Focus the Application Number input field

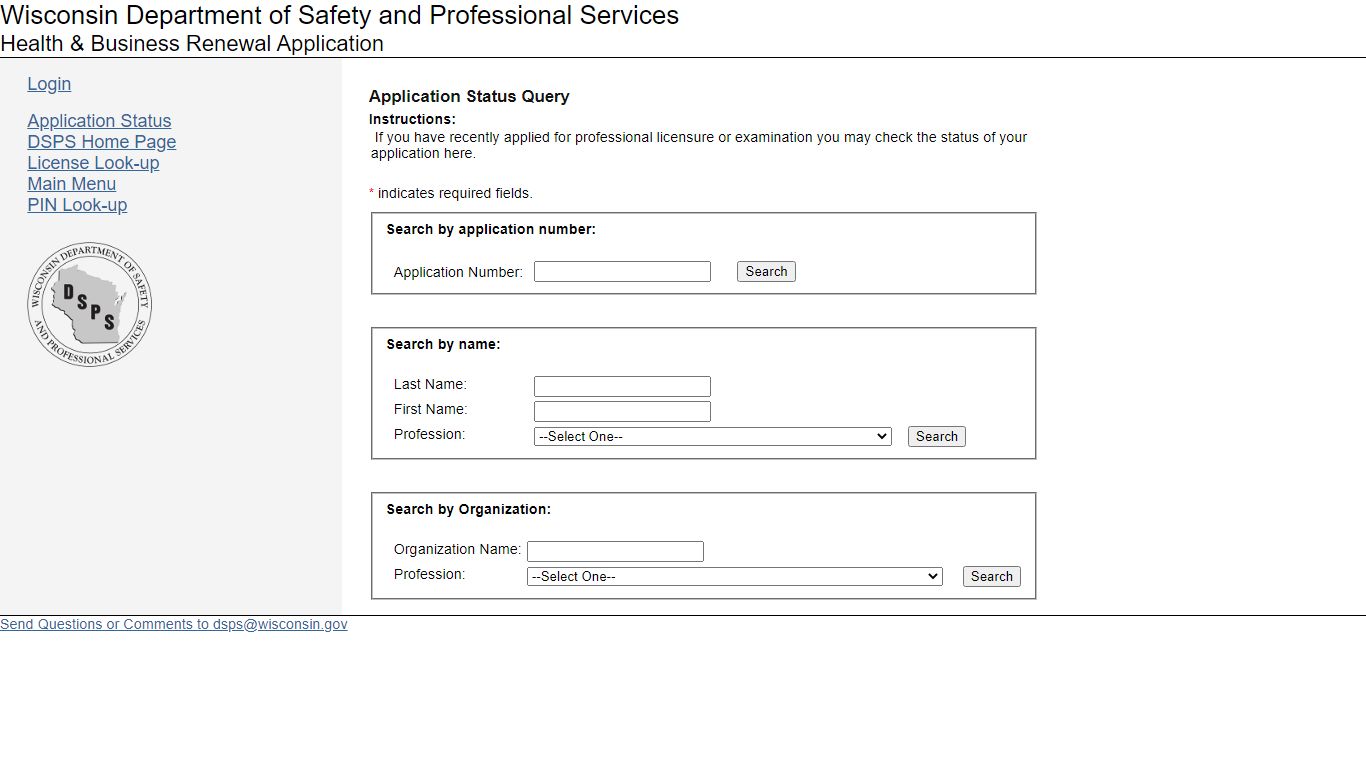(622, 271)
